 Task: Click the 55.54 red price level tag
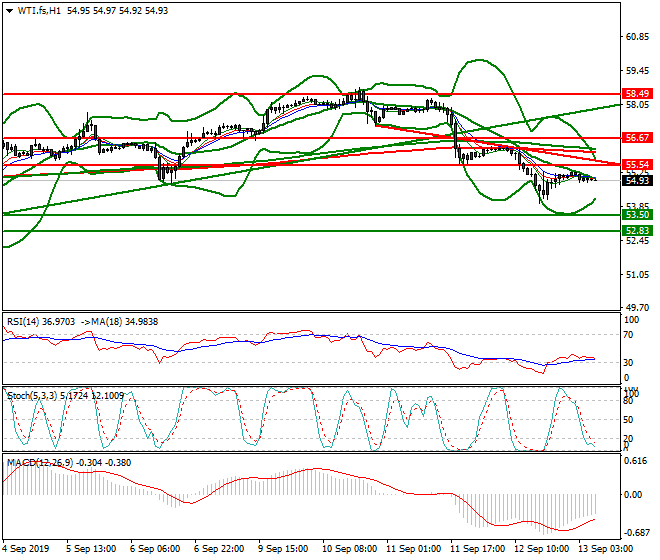pyautogui.click(x=636, y=165)
